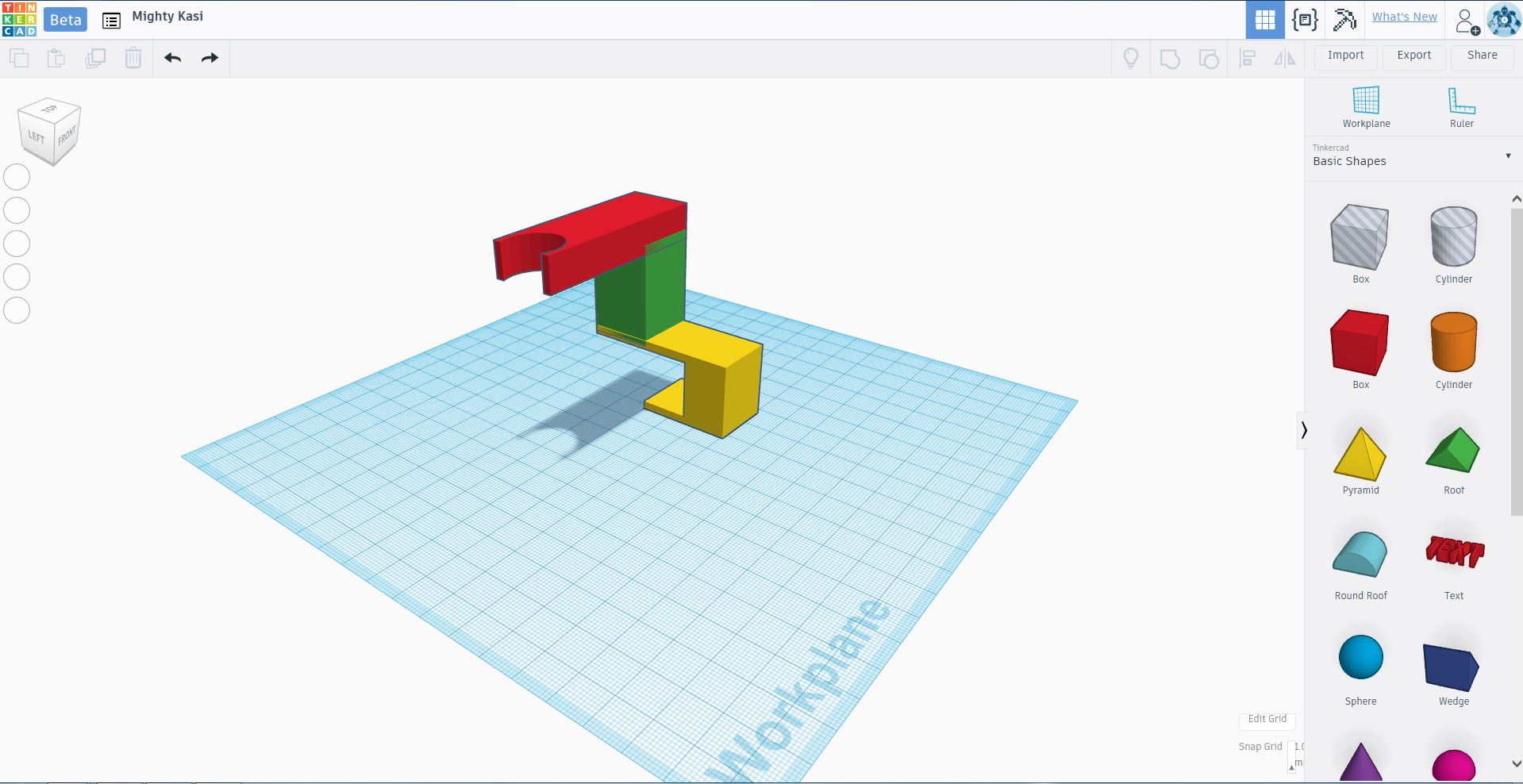The width and height of the screenshot is (1523, 784).
Task: Select the green block in the model
Action: point(643,298)
